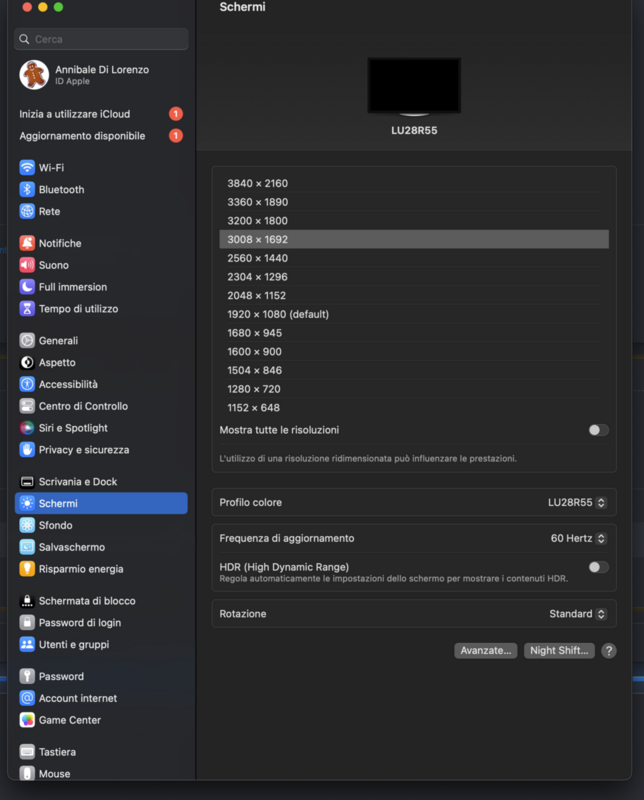Open the Rotazione Standard dropdown

577,614
